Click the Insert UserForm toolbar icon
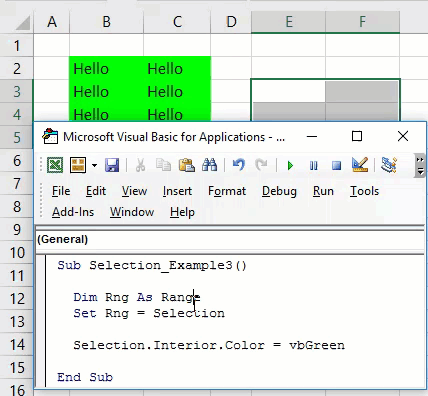Viewport: 428px width, 396px height. pos(78,165)
